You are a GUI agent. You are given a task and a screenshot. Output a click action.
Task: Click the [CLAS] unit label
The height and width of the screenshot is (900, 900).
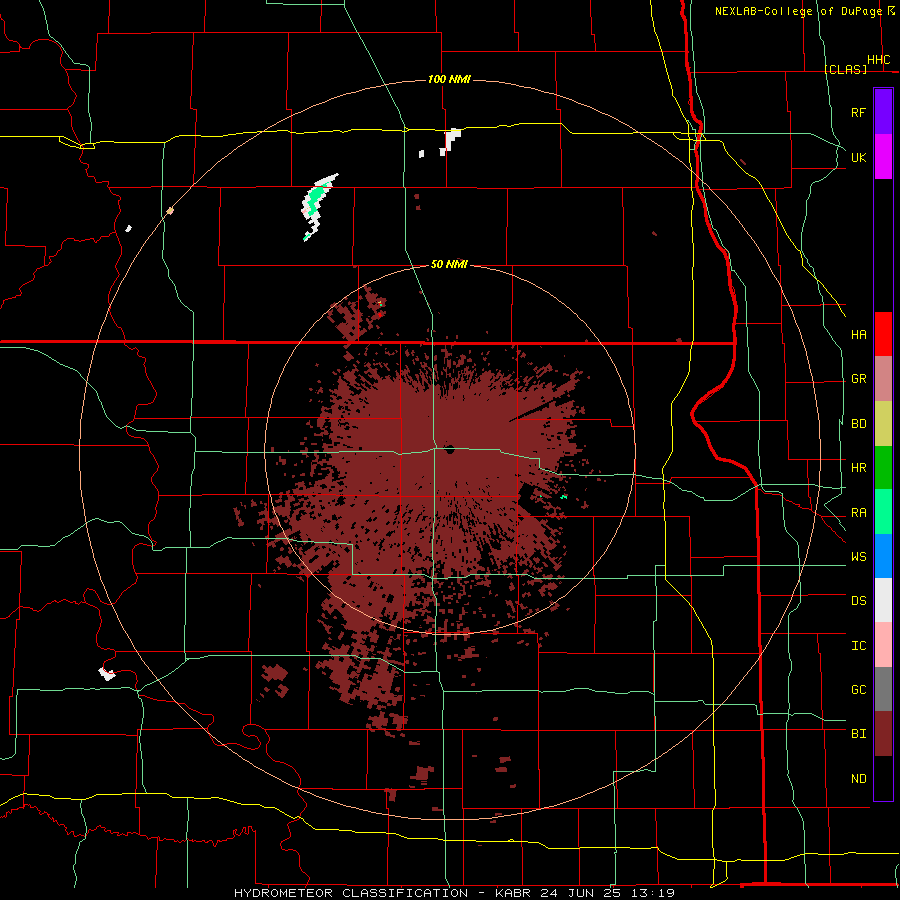[x=845, y=69]
